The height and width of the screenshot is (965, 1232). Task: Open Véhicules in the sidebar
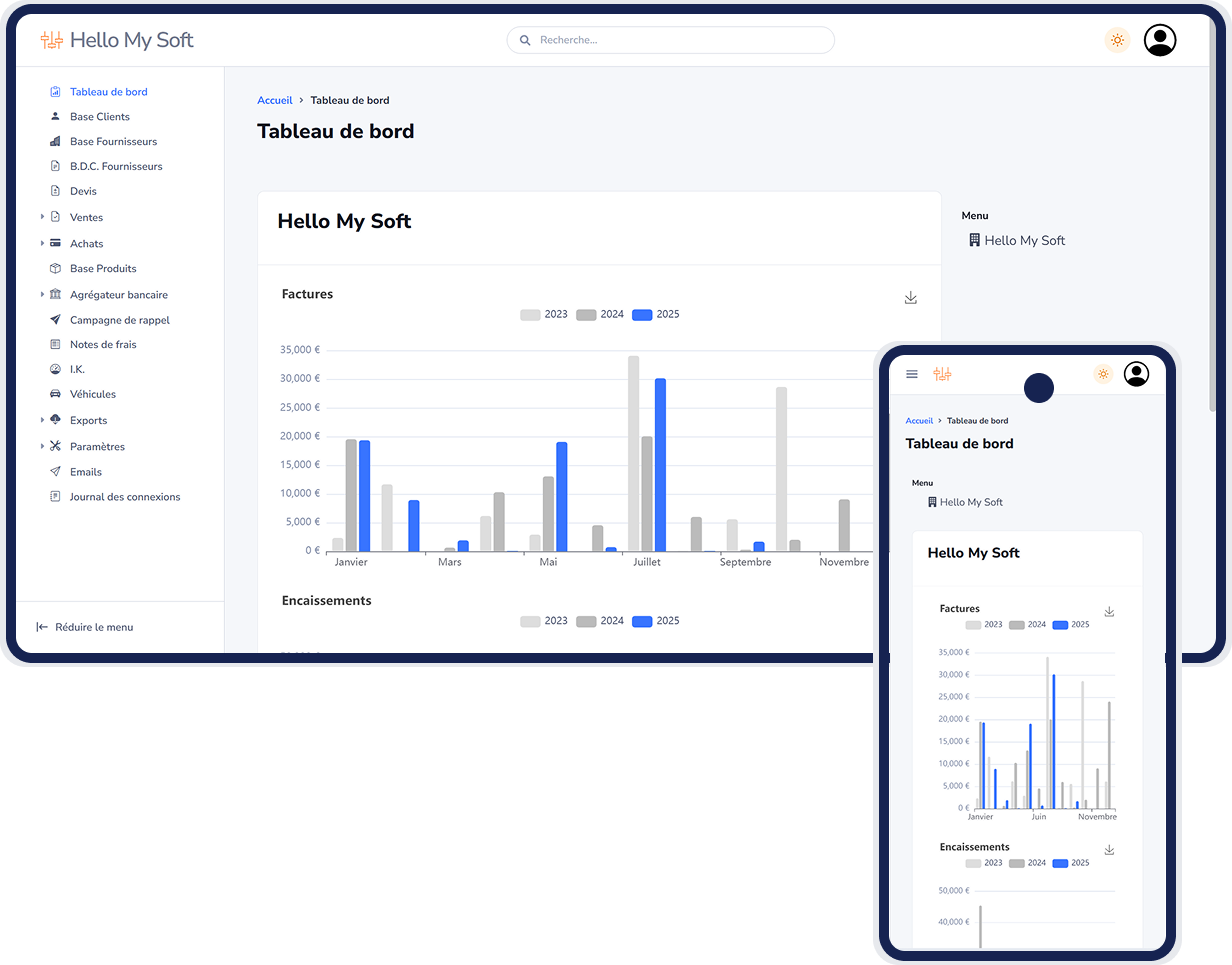[x=93, y=394]
